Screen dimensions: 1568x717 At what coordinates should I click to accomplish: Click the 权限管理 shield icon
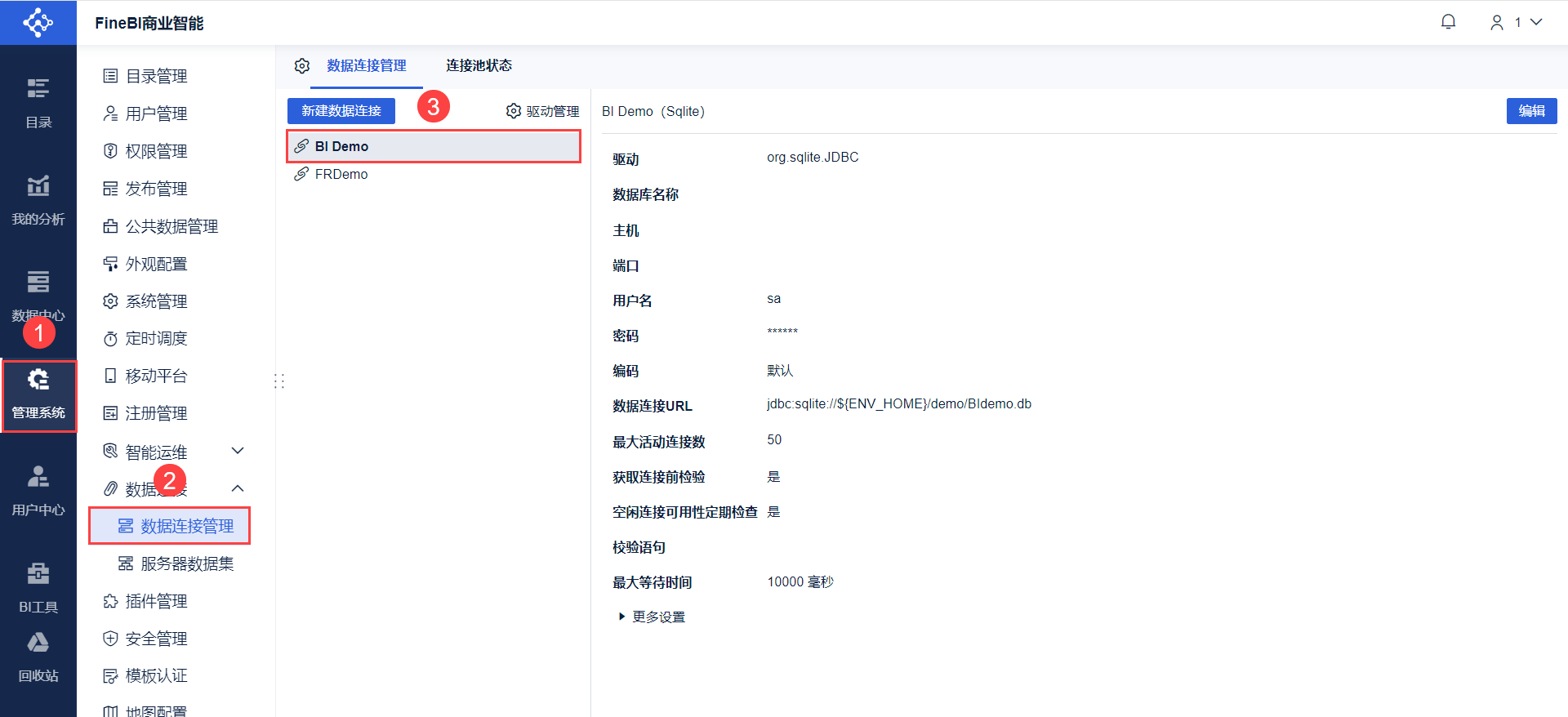(x=110, y=151)
